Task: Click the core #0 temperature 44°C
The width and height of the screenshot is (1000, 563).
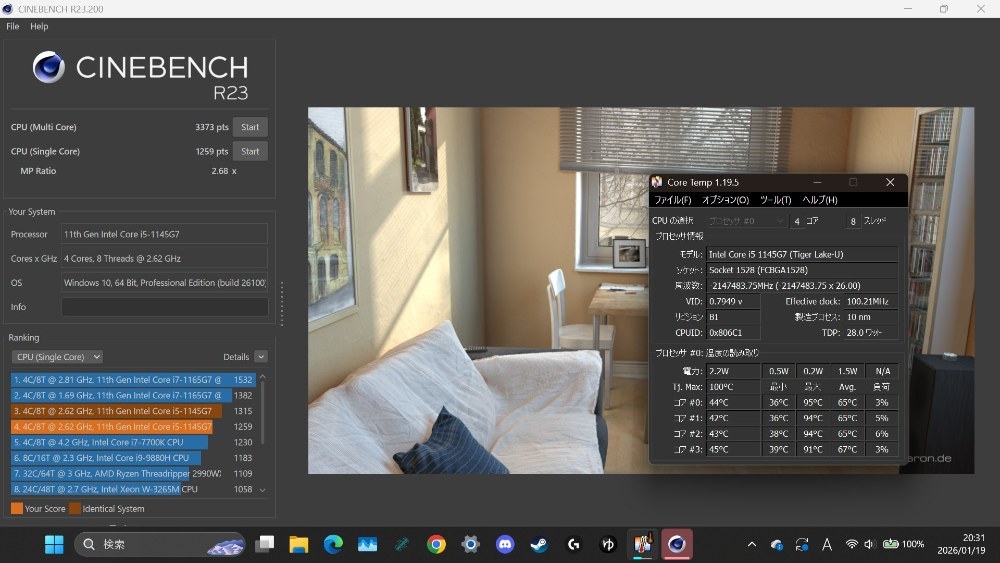Action: click(733, 402)
